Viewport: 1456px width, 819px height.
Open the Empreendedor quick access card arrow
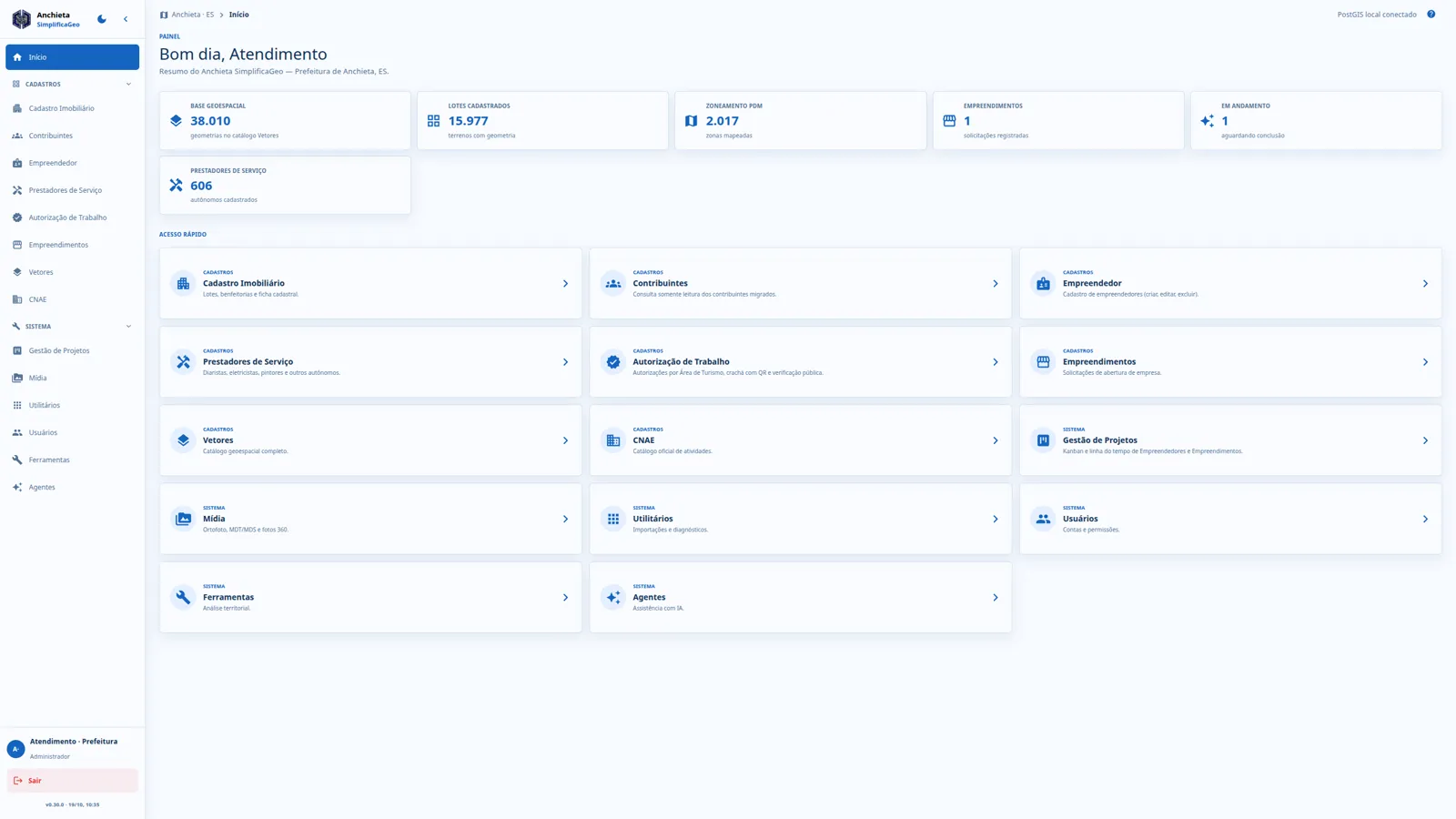coord(1425,284)
